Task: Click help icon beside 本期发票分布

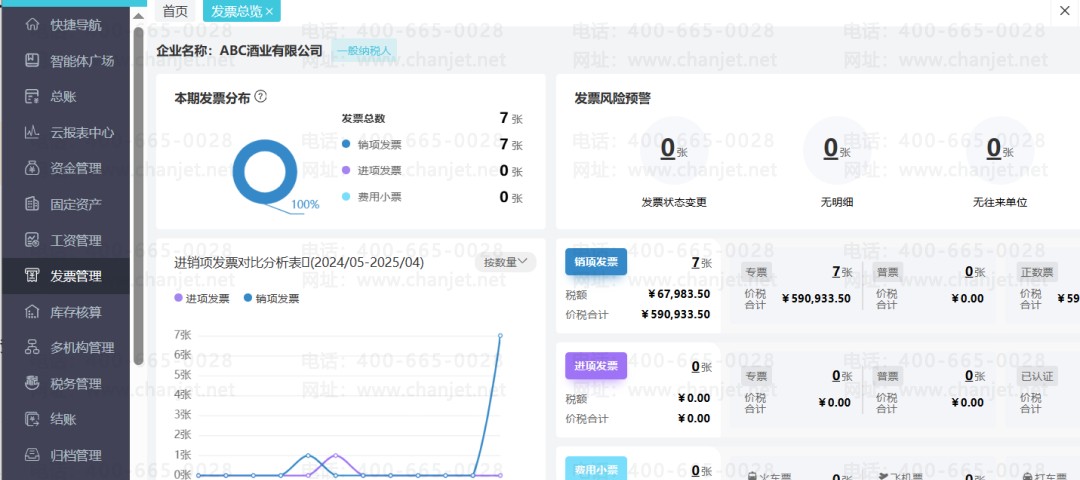Action: (x=261, y=97)
